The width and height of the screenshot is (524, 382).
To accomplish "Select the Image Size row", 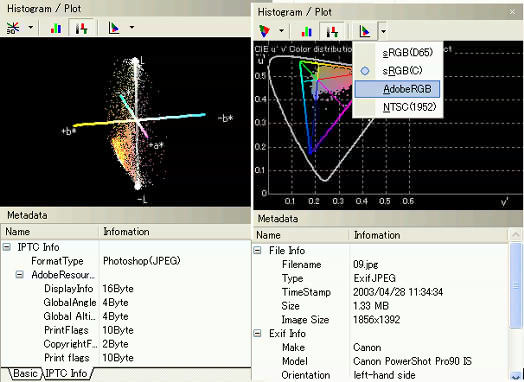I will coord(381,320).
